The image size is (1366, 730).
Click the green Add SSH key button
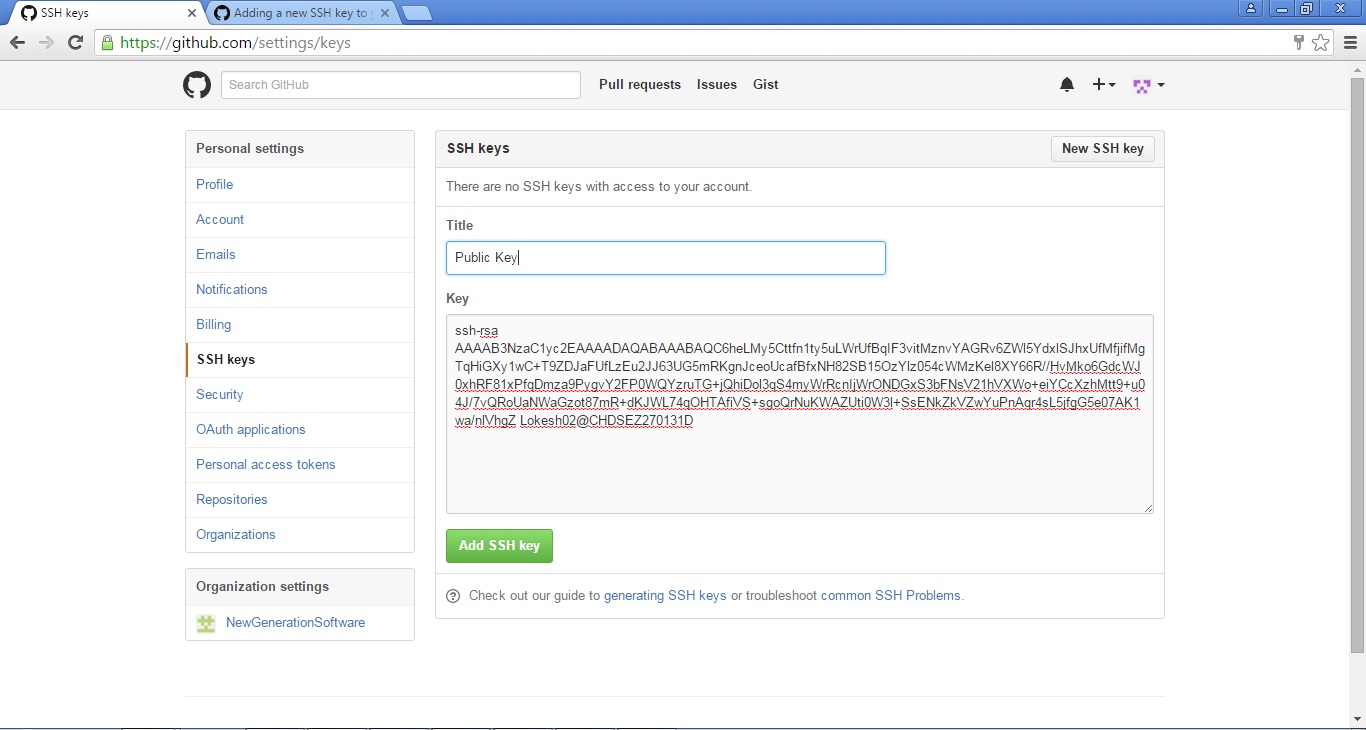[499, 546]
